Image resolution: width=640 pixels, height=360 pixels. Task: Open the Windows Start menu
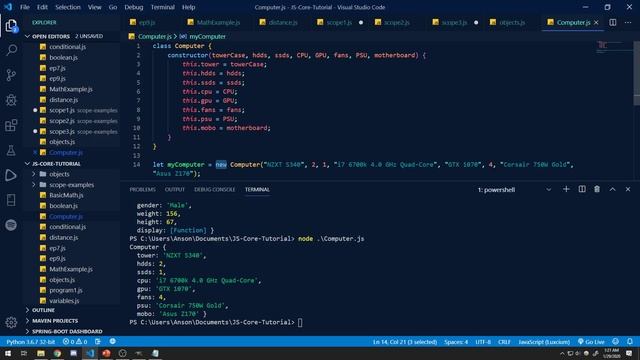(x=8, y=353)
